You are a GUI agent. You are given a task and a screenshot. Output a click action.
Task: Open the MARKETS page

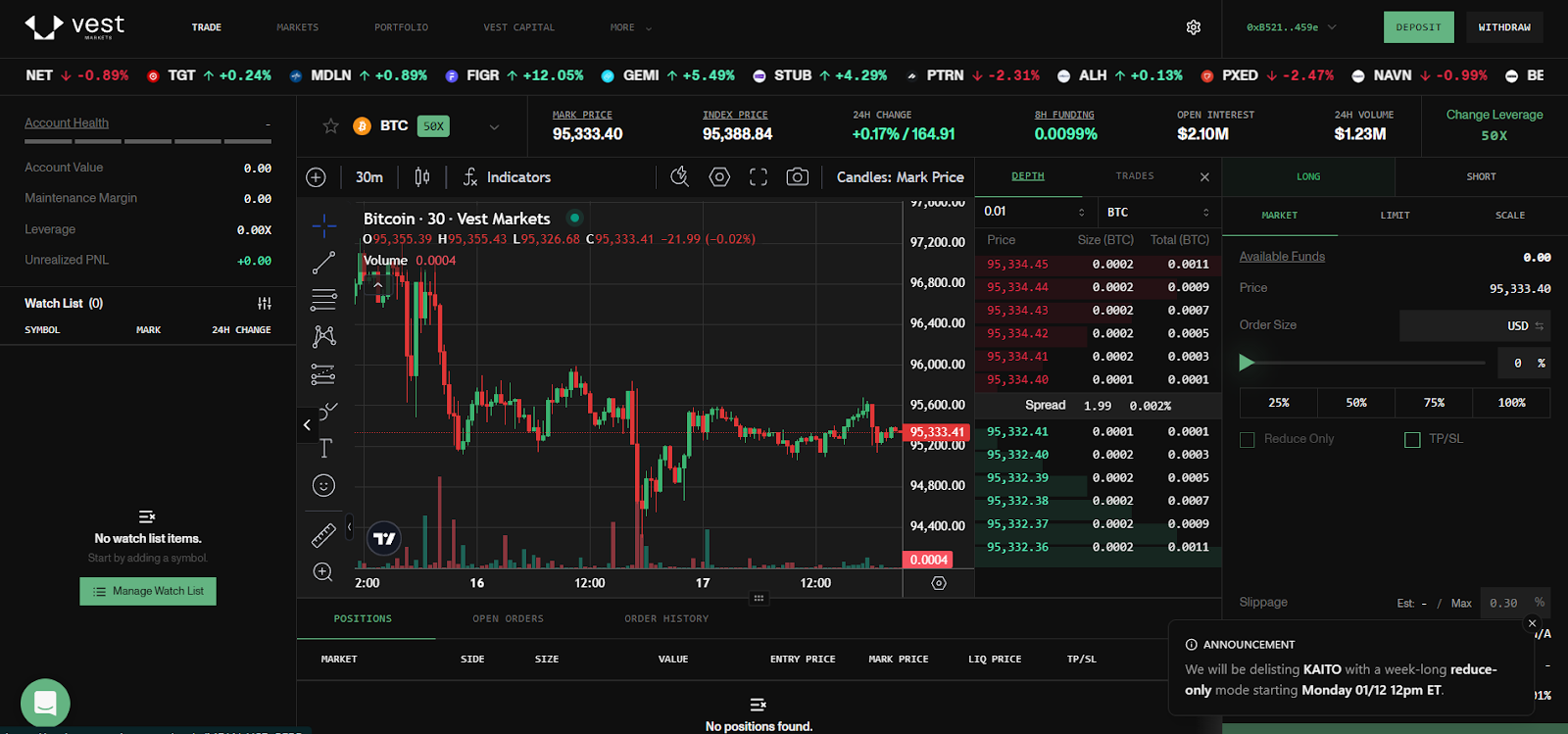297,27
